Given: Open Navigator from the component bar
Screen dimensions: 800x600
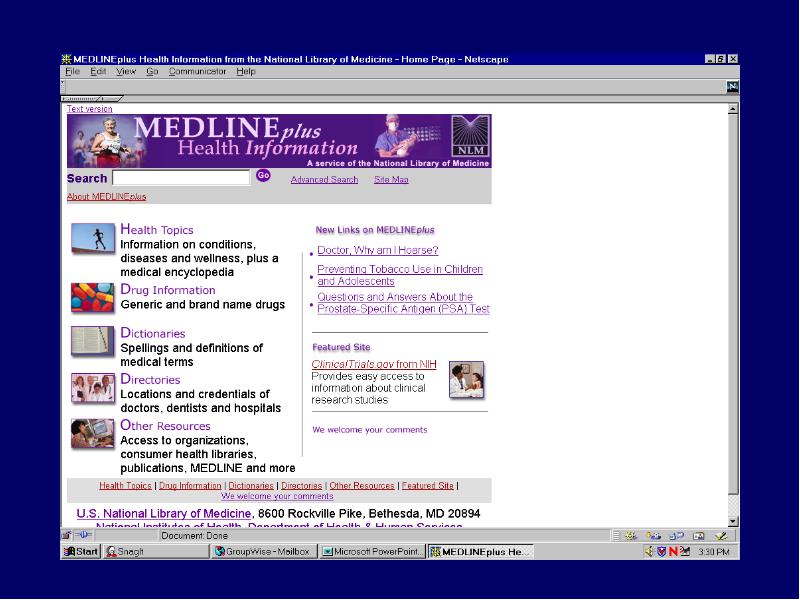Looking at the screenshot, I should (631, 536).
